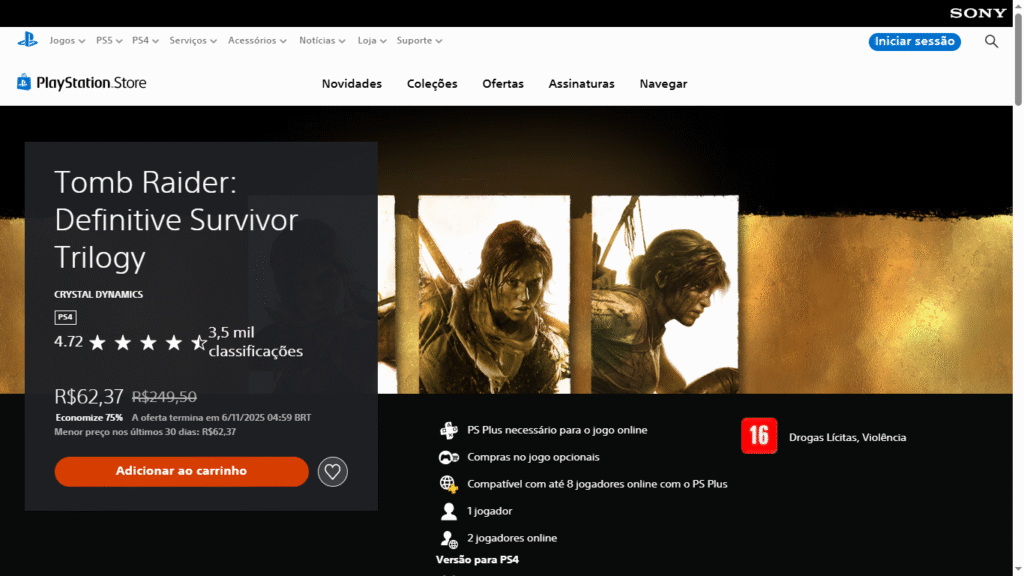Click the single player person icon

click(x=448, y=511)
